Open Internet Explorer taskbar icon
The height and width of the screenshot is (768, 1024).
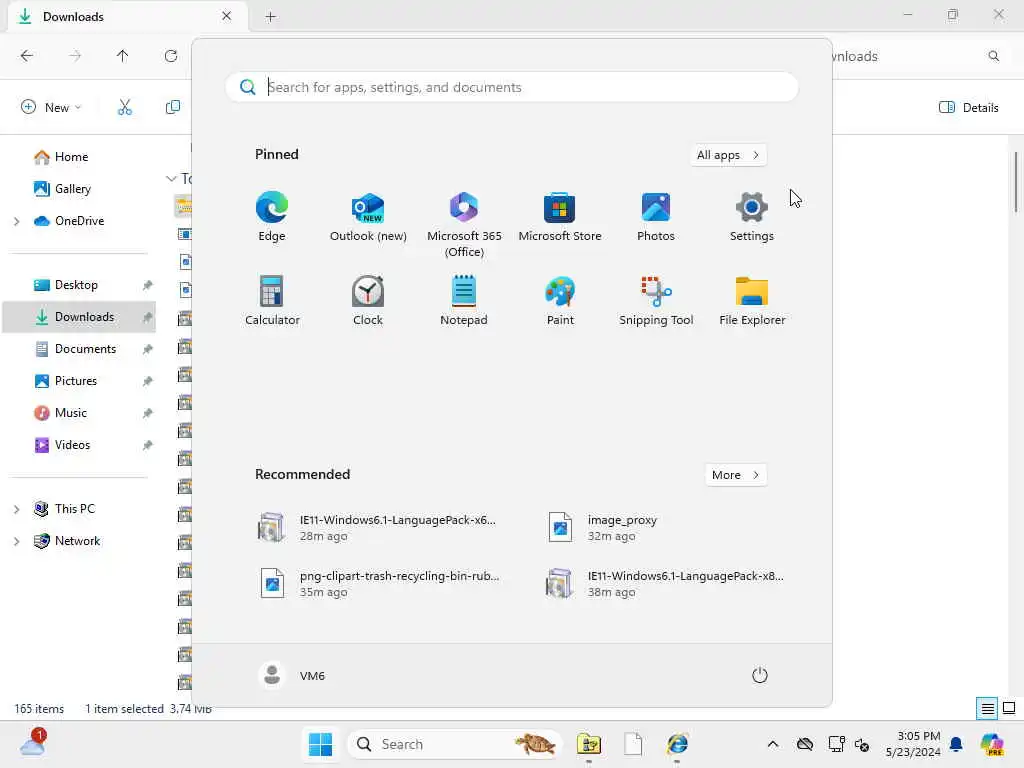click(x=677, y=744)
